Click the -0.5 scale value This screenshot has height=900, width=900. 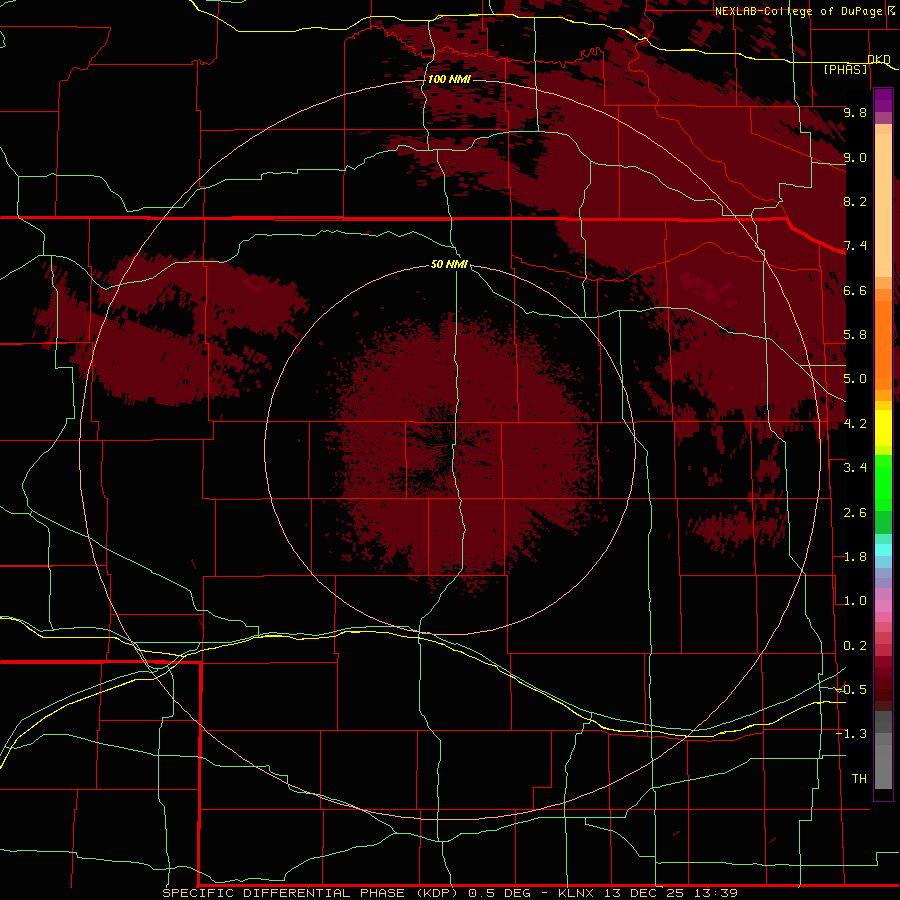coord(852,690)
